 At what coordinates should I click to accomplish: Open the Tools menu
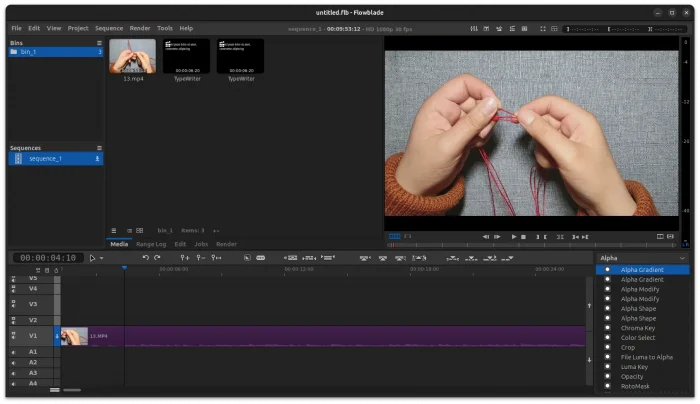click(x=165, y=28)
